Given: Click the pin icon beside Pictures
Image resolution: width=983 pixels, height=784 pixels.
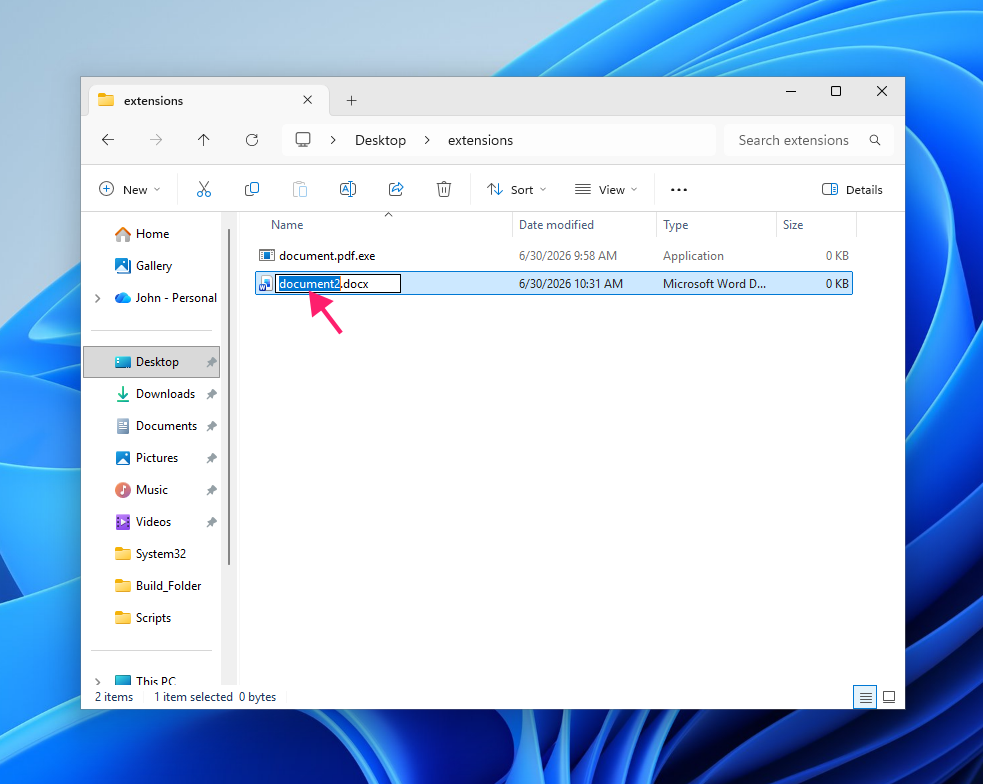Looking at the screenshot, I should tap(212, 458).
